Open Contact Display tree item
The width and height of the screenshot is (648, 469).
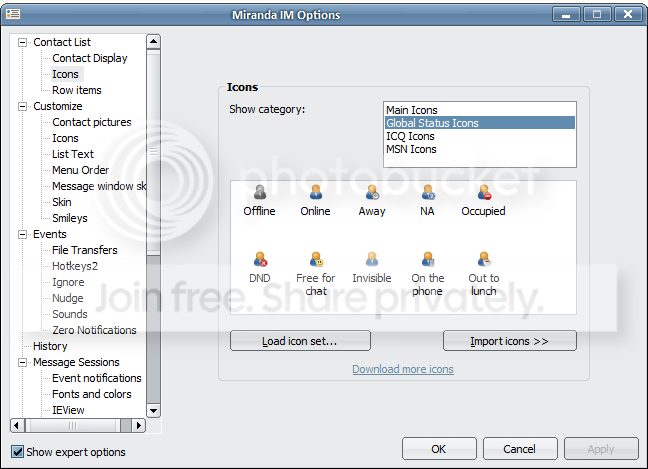[x=90, y=58]
